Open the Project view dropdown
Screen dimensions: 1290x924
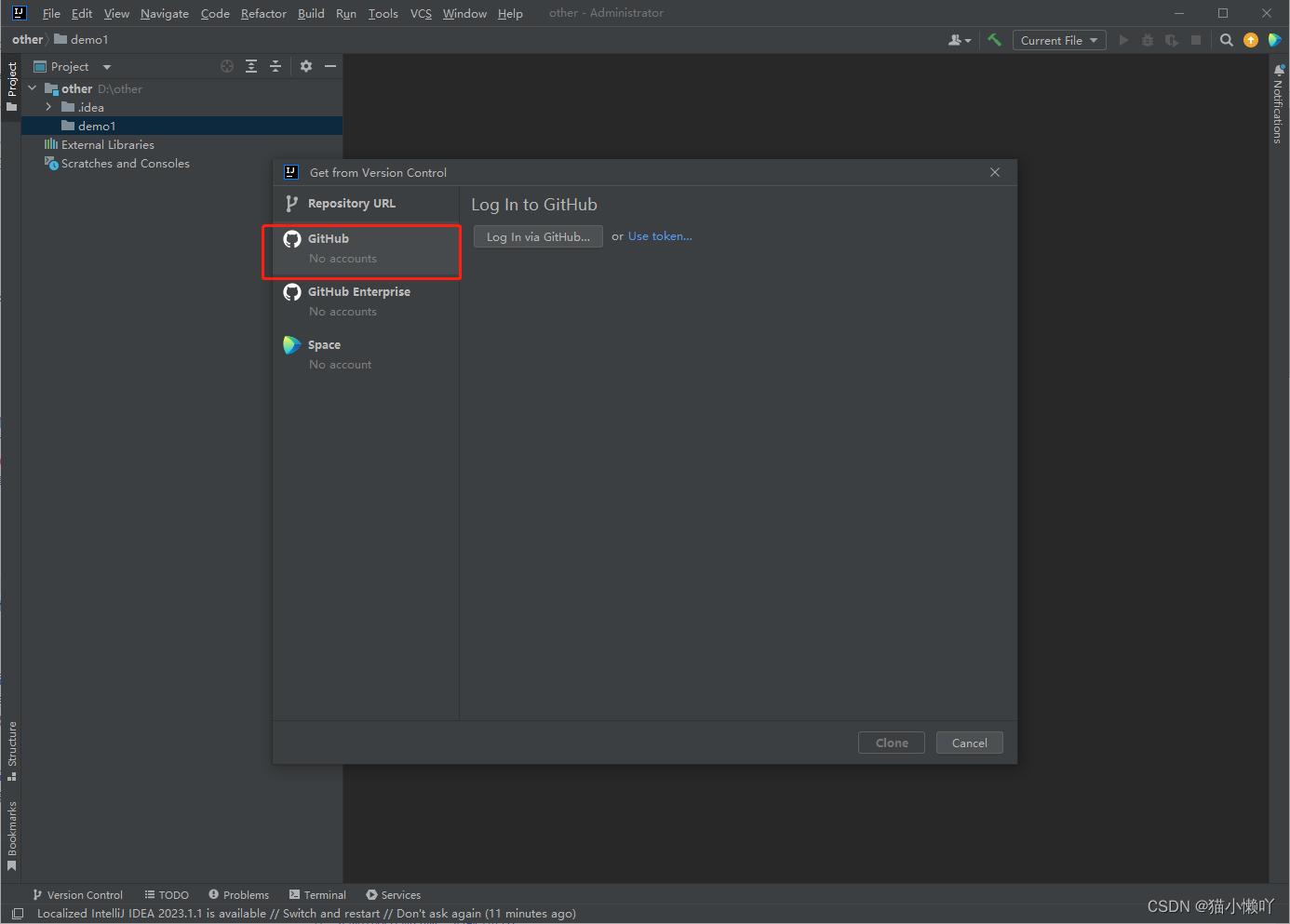[73, 66]
